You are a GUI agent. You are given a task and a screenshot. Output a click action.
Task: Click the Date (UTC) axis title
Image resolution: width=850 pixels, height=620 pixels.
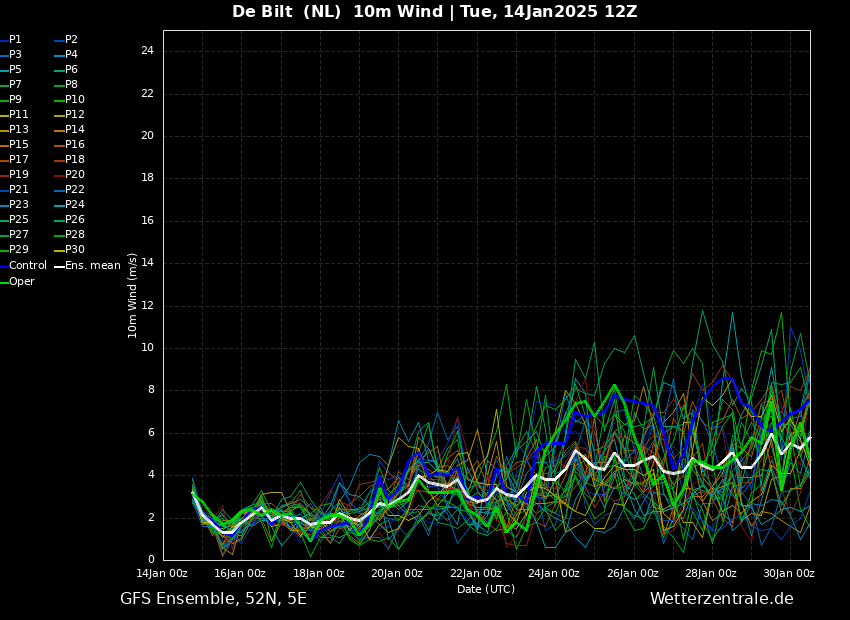(x=486, y=590)
